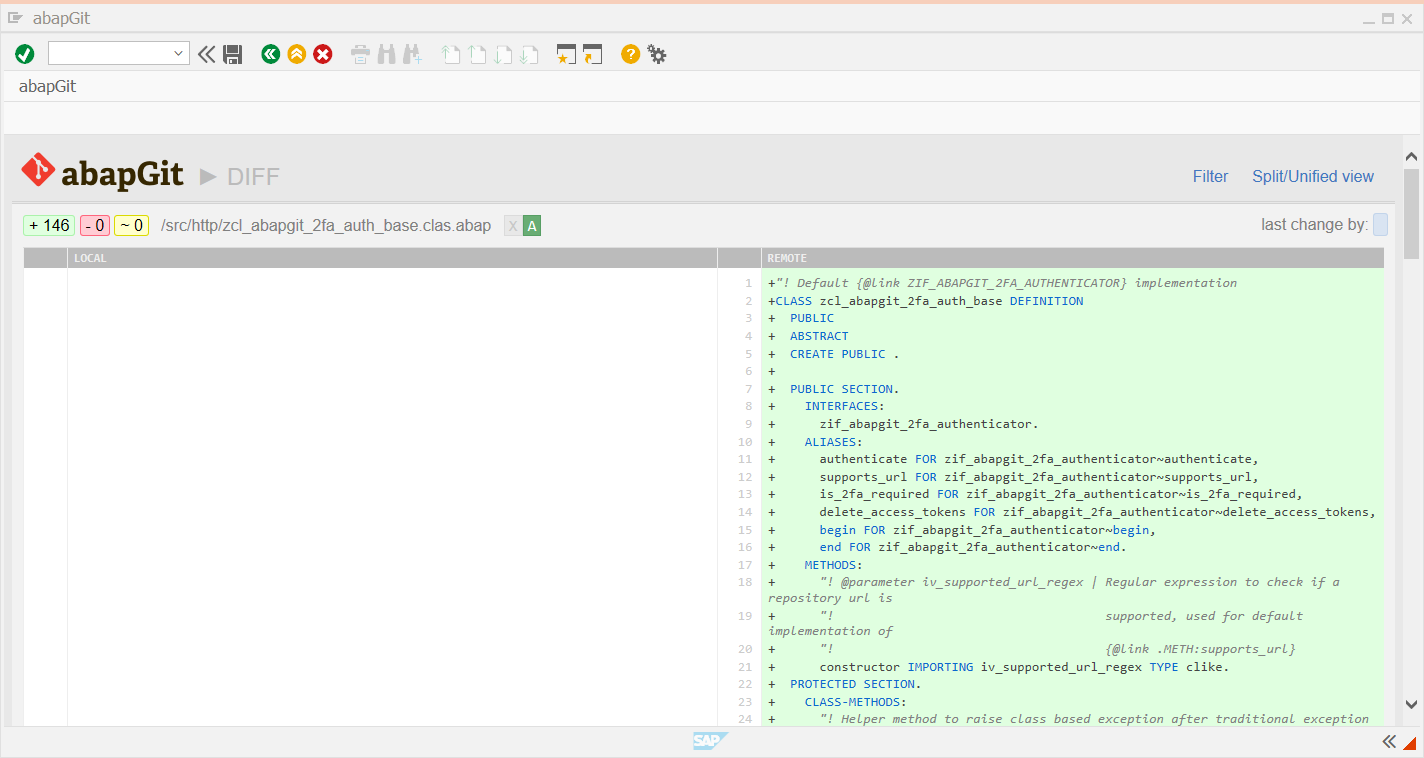Click the green '+ 146' additions badge
The height and width of the screenshot is (758, 1424).
point(49,226)
